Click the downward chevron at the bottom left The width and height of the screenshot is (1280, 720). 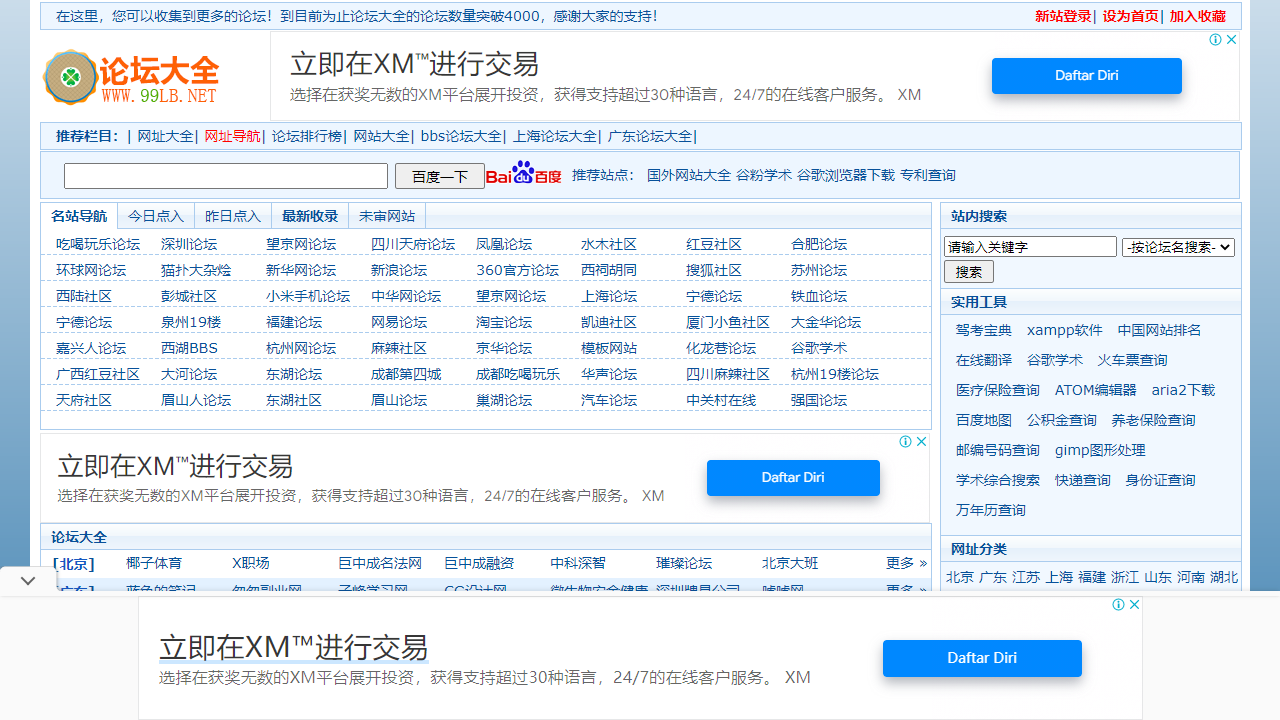point(27,580)
